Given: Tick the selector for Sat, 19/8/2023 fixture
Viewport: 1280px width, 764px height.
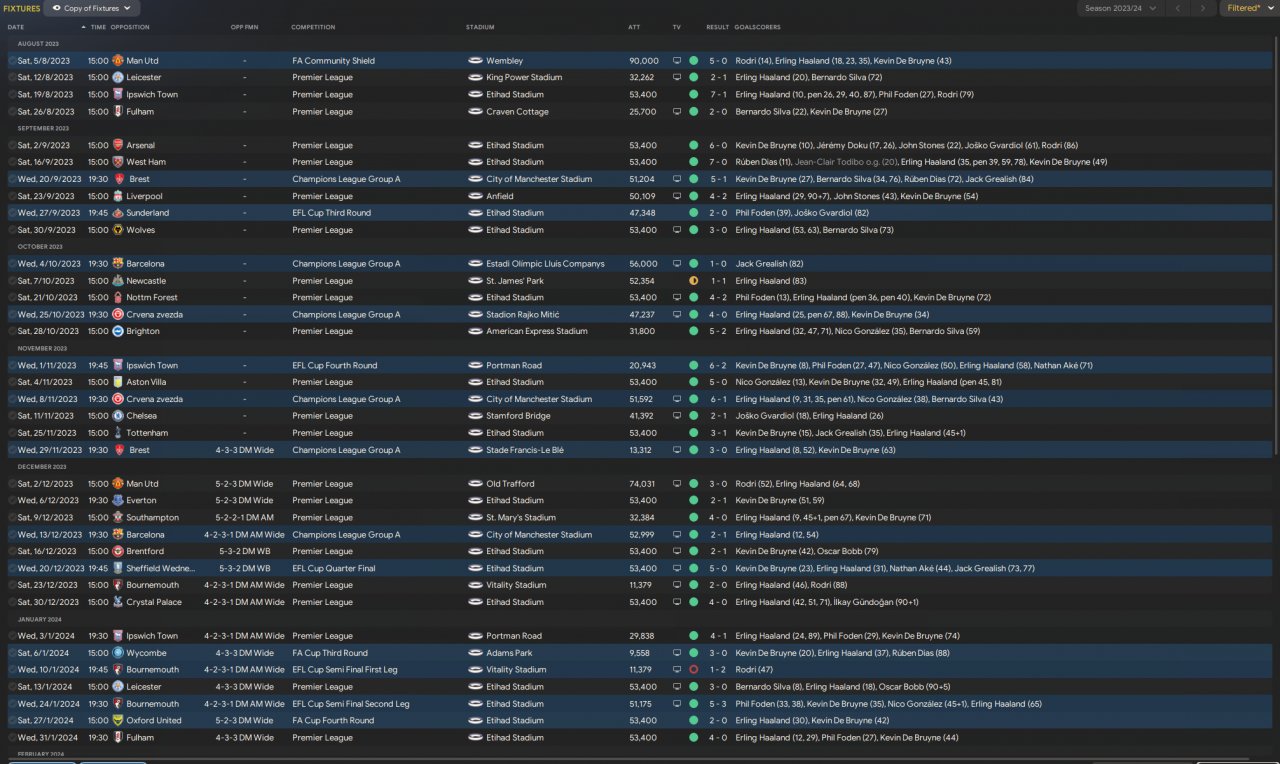Looking at the screenshot, I should (12, 95).
